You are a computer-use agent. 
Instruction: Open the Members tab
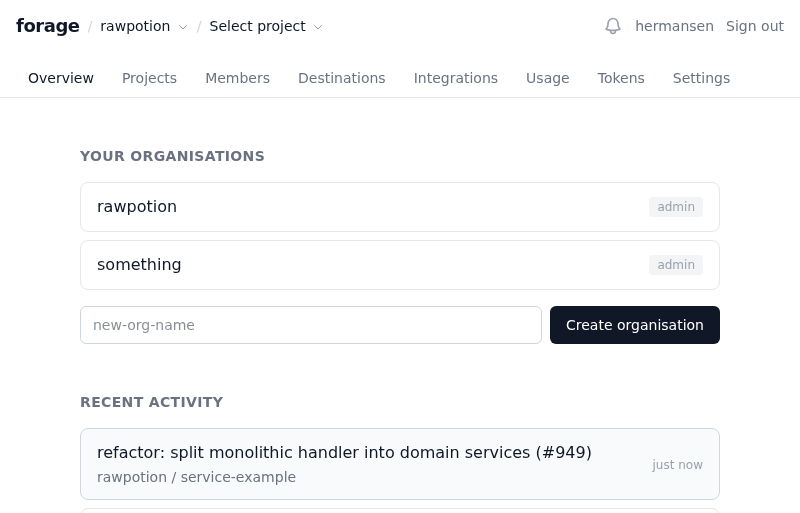[237, 78]
